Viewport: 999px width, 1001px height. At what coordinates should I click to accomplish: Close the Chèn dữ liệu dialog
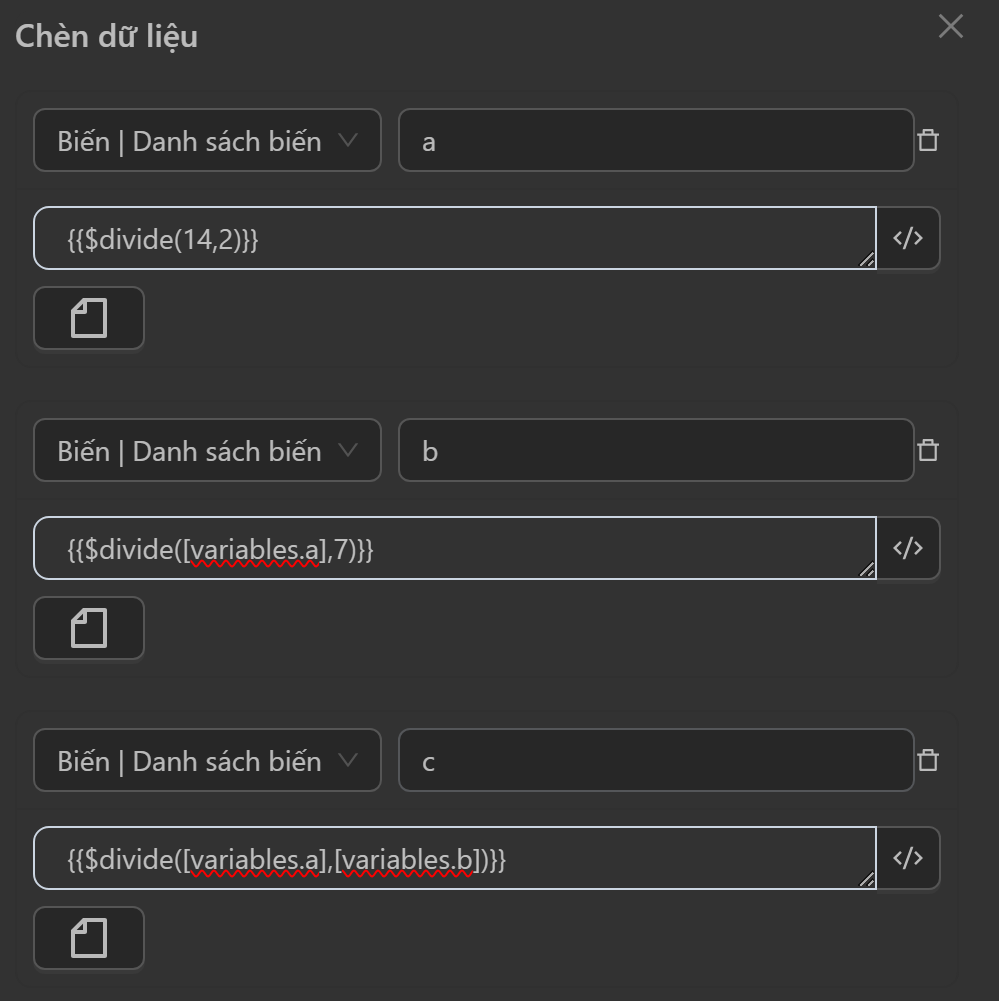950,27
